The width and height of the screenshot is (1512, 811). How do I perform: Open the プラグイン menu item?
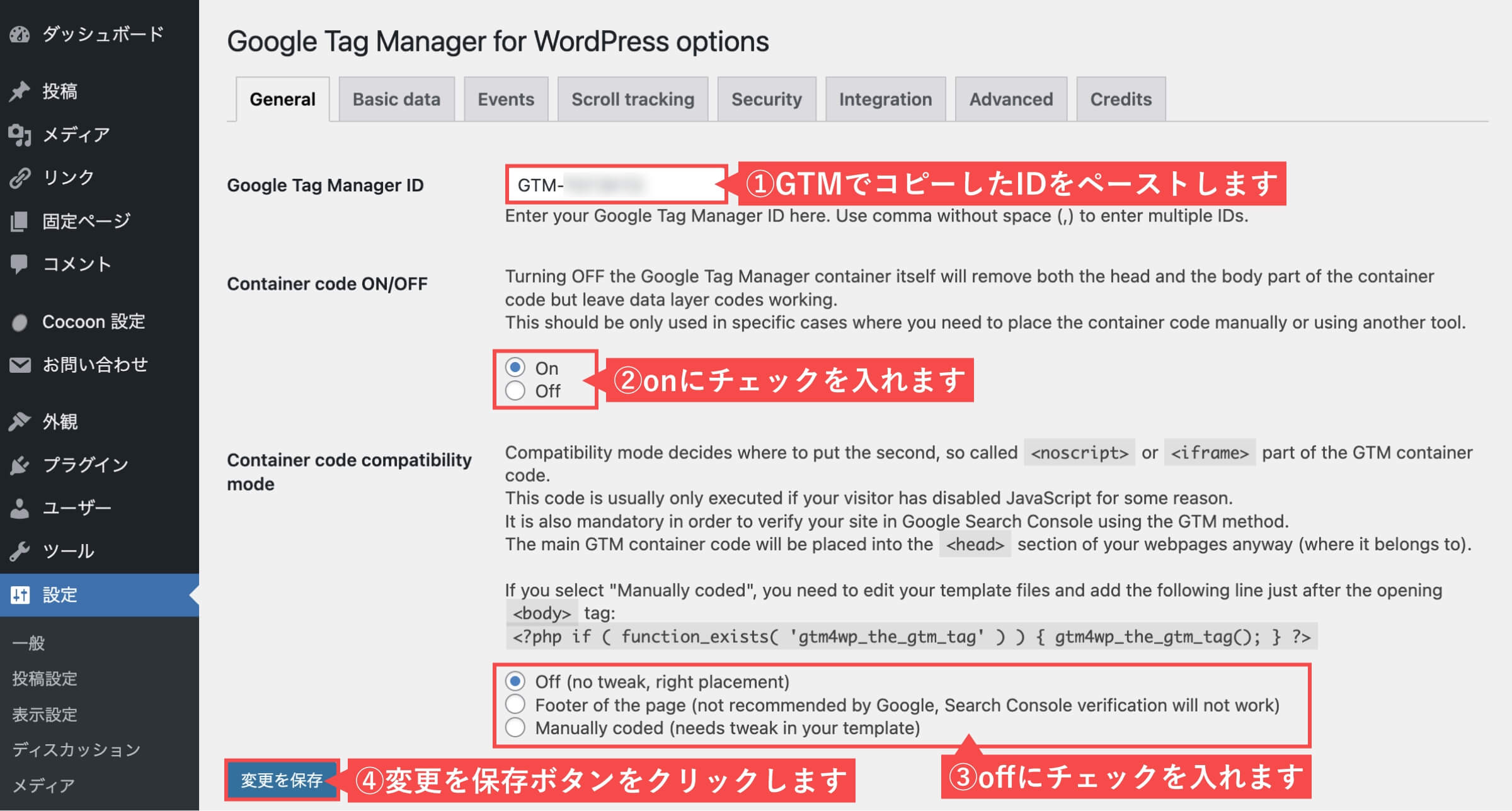coord(100,465)
